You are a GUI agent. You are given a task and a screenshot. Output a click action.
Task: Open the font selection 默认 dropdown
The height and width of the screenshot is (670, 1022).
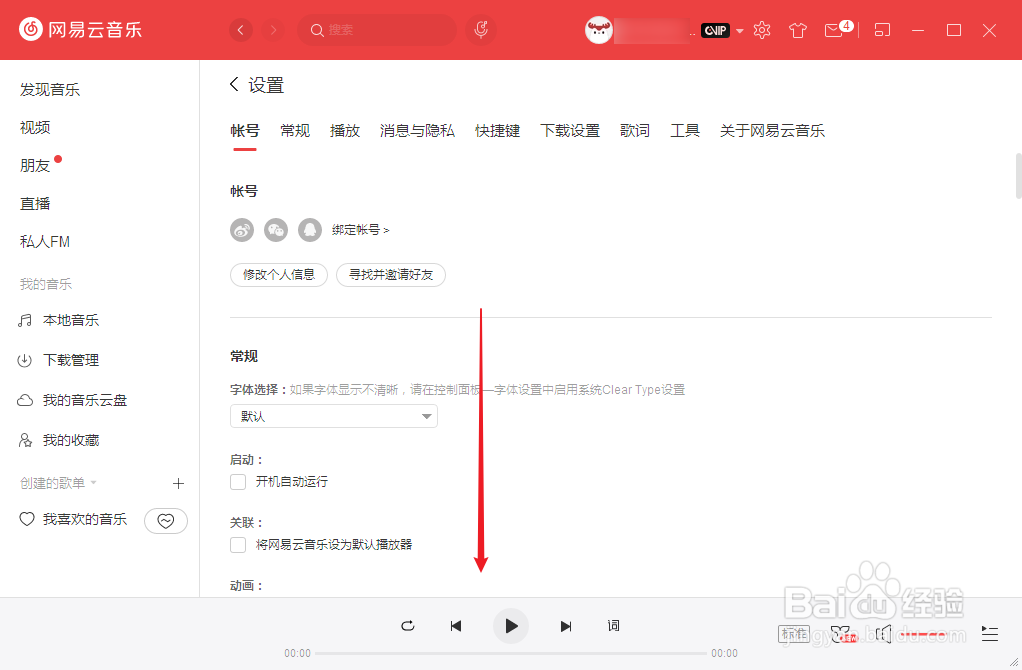[x=334, y=416]
